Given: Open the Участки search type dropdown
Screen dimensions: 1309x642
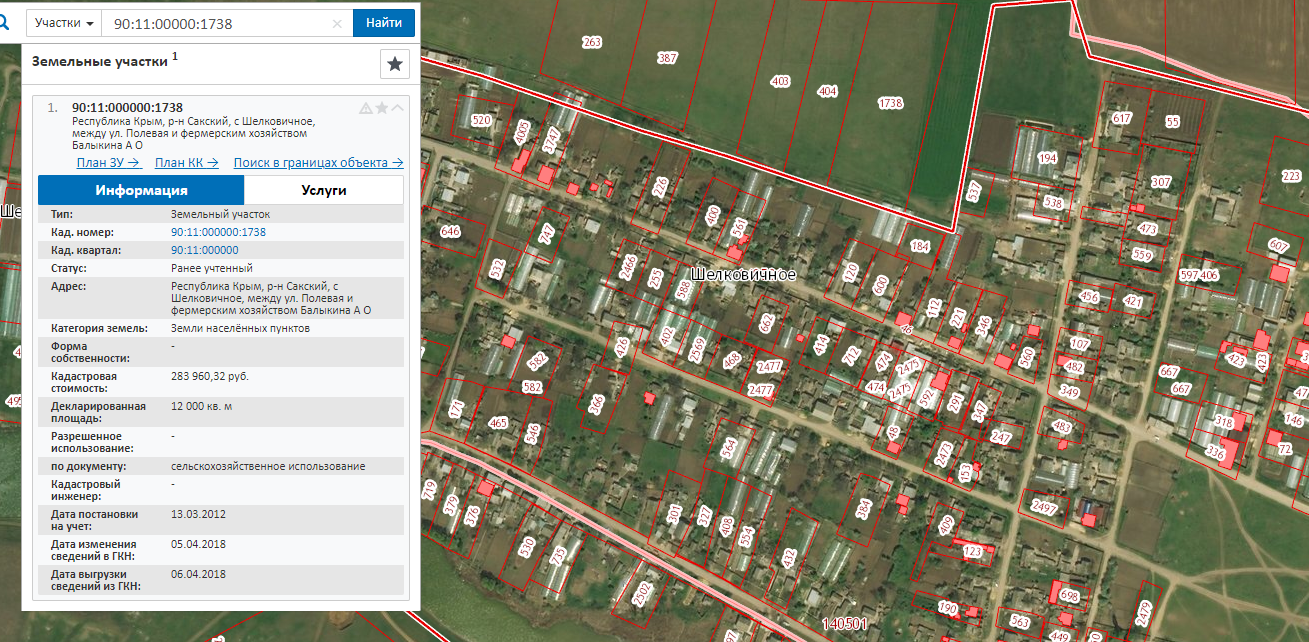Looking at the screenshot, I should pos(65,23).
